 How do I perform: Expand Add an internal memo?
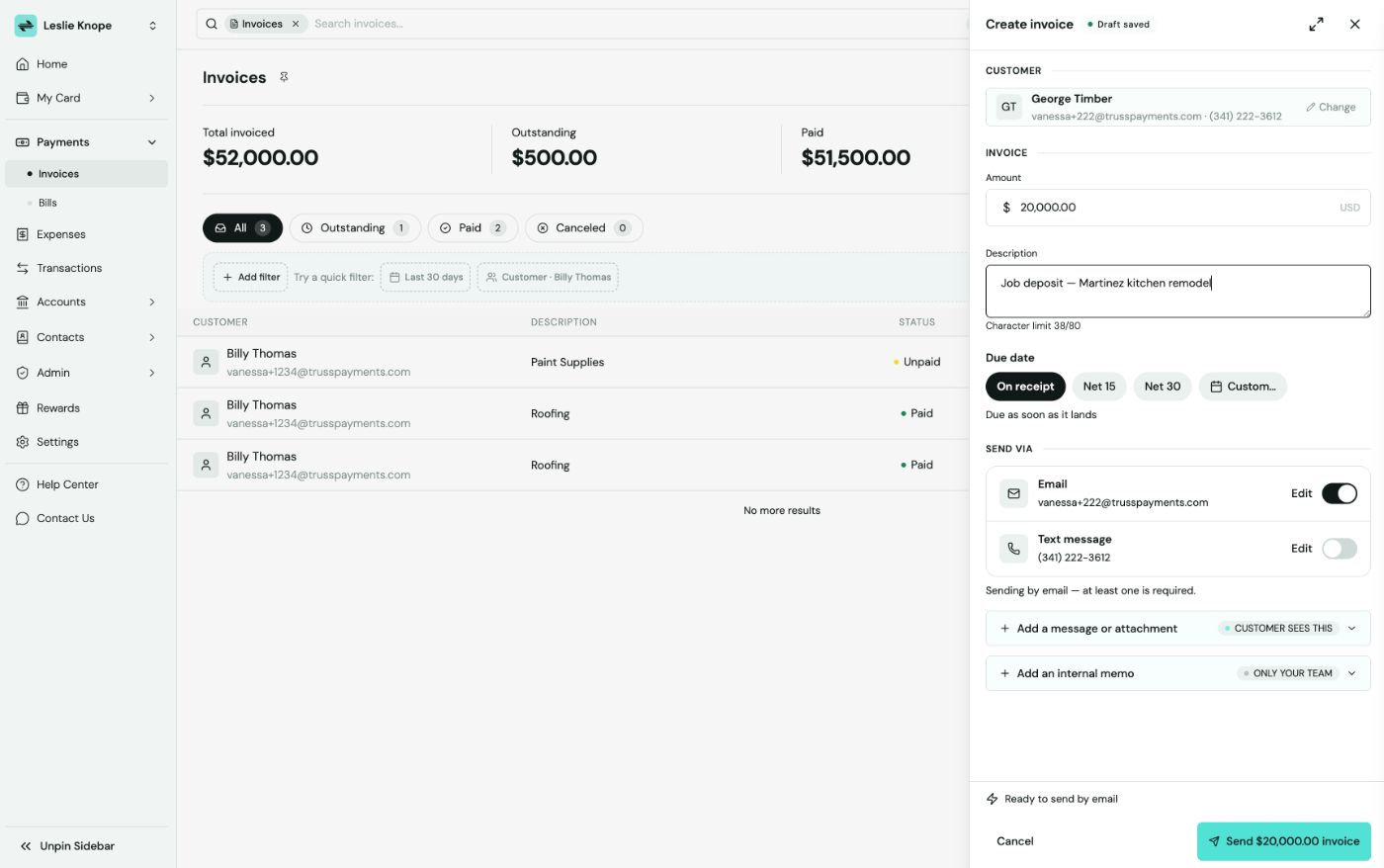coord(1178,673)
